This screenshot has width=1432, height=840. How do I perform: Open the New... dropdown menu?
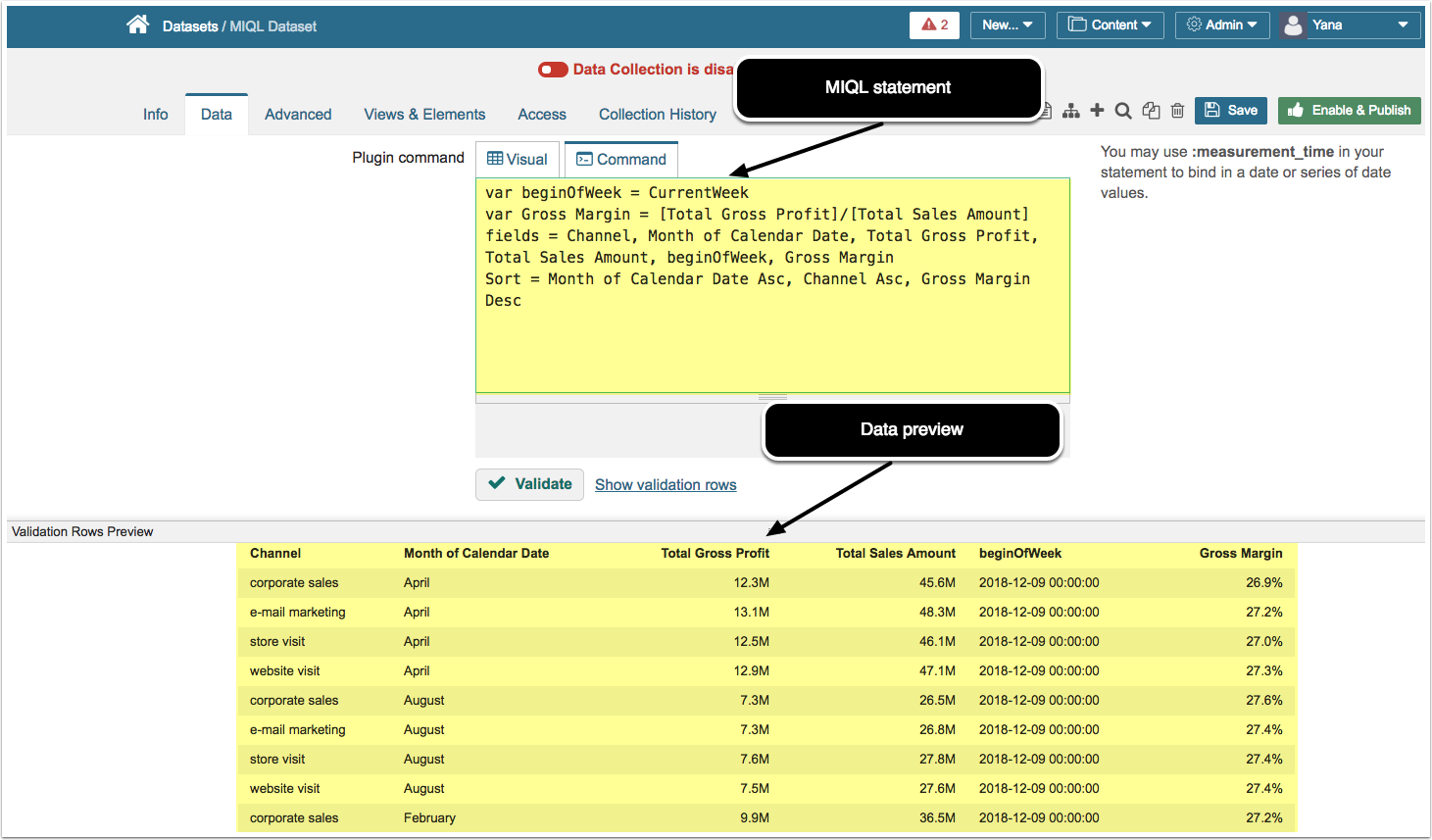coord(1007,25)
